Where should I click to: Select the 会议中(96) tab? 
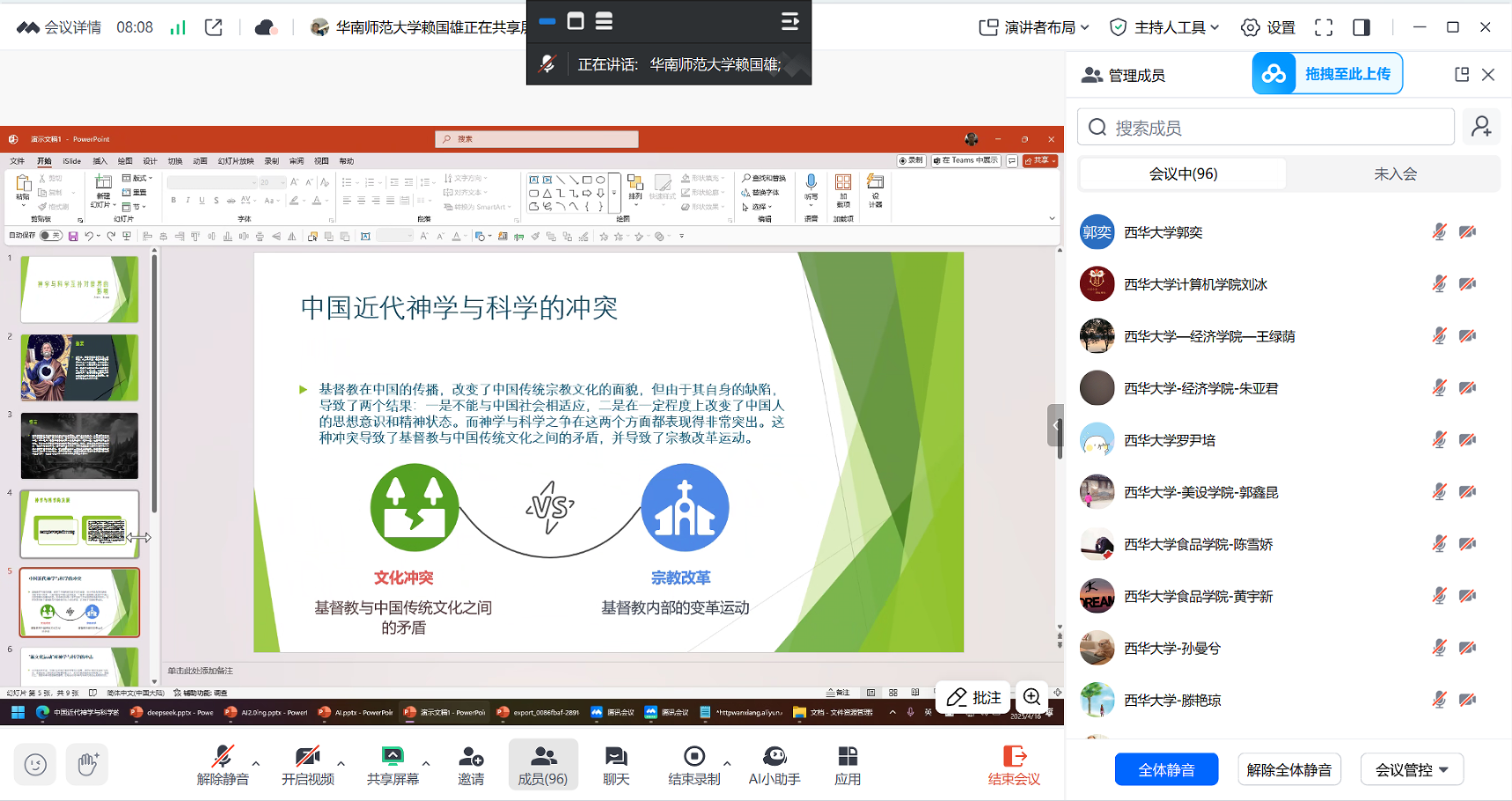[x=1183, y=174]
